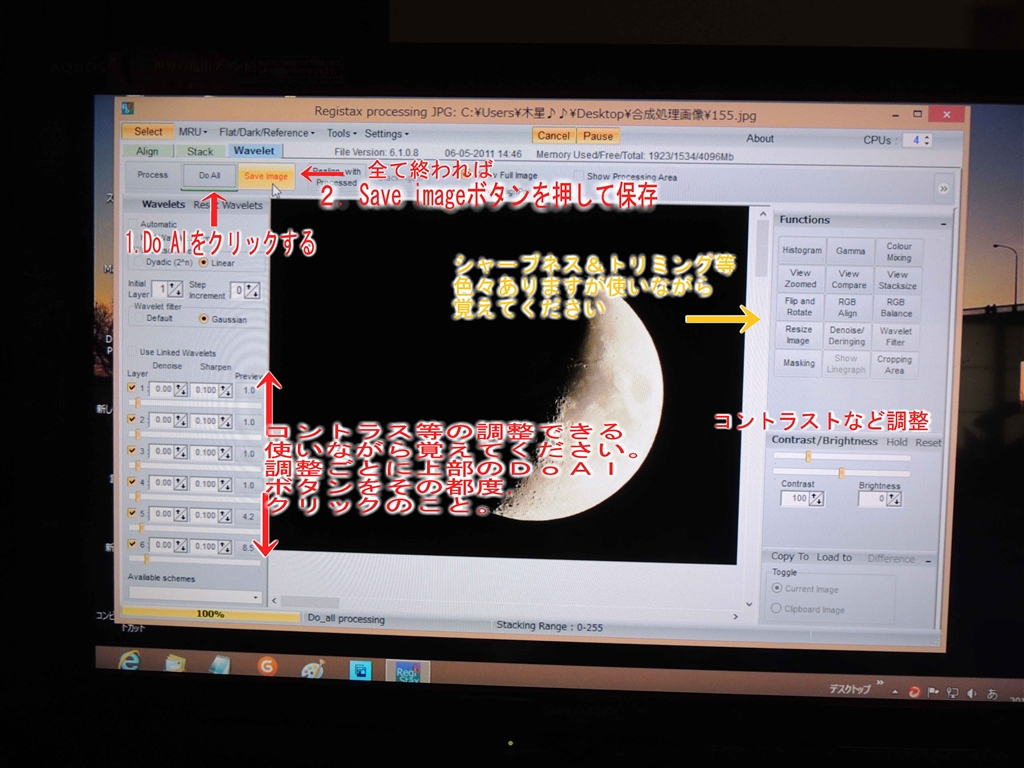This screenshot has height=768, width=1024.
Task: Open the Histogram function
Action: (x=801, y=250)
